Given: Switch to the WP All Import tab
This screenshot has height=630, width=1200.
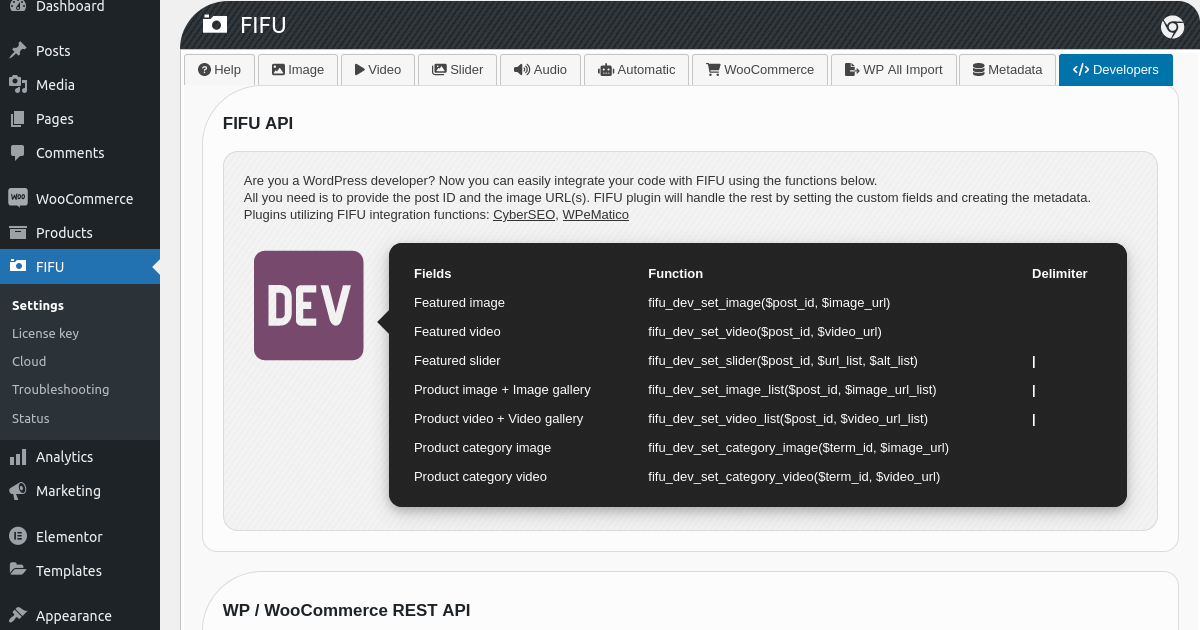Looking at the screenshot, I should pyautogui.click(x=893, y=70).
